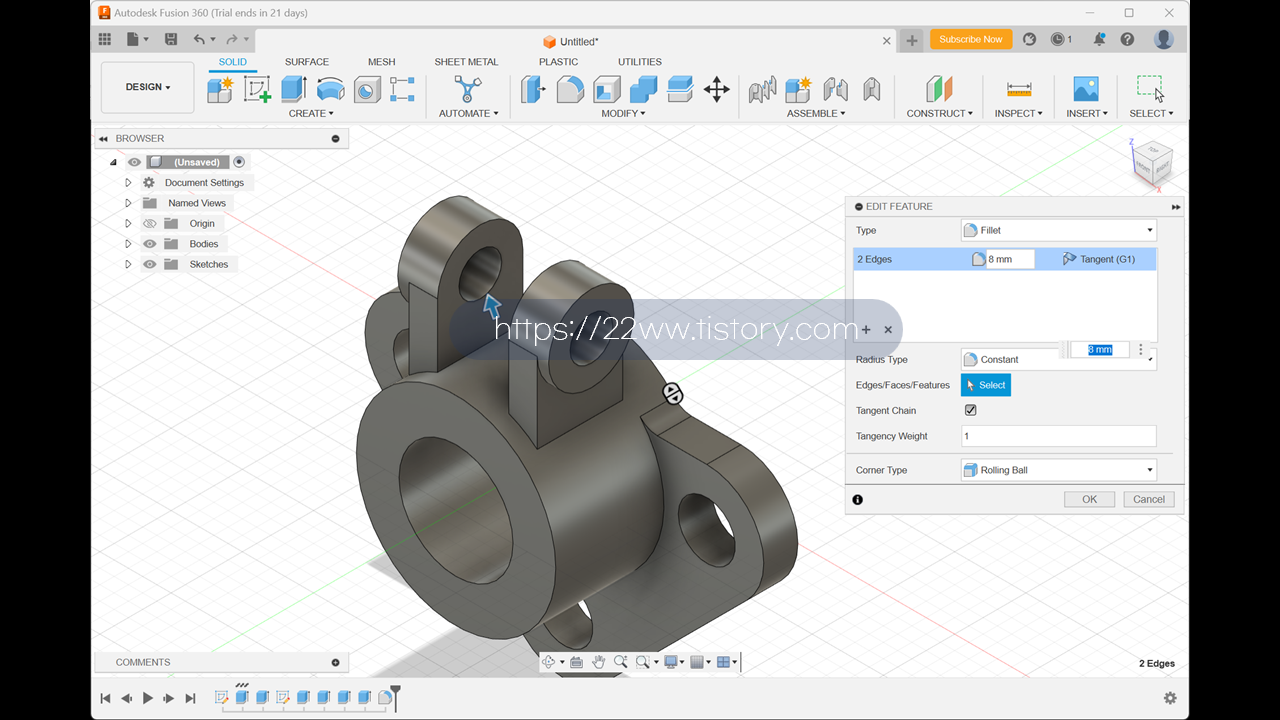
Task: Select the Shell tool
Action: [x=607, y=89]
